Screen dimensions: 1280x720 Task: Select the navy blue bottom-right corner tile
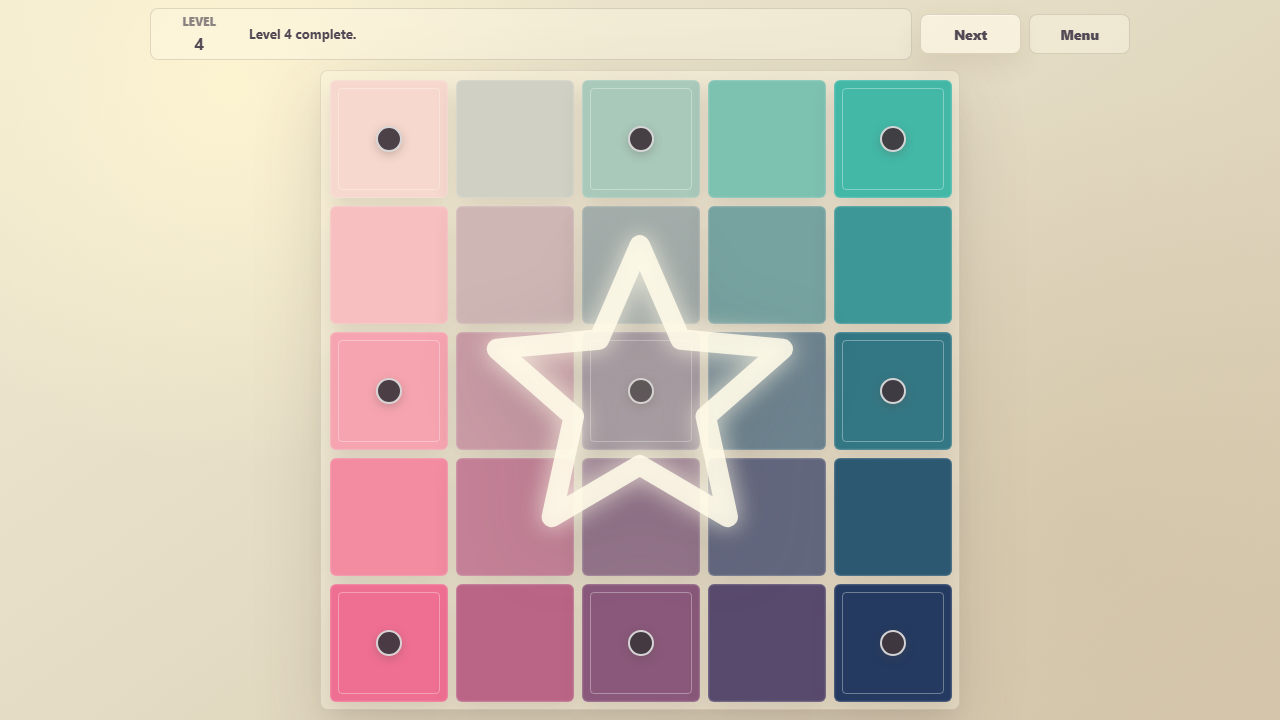coord(893,643)
